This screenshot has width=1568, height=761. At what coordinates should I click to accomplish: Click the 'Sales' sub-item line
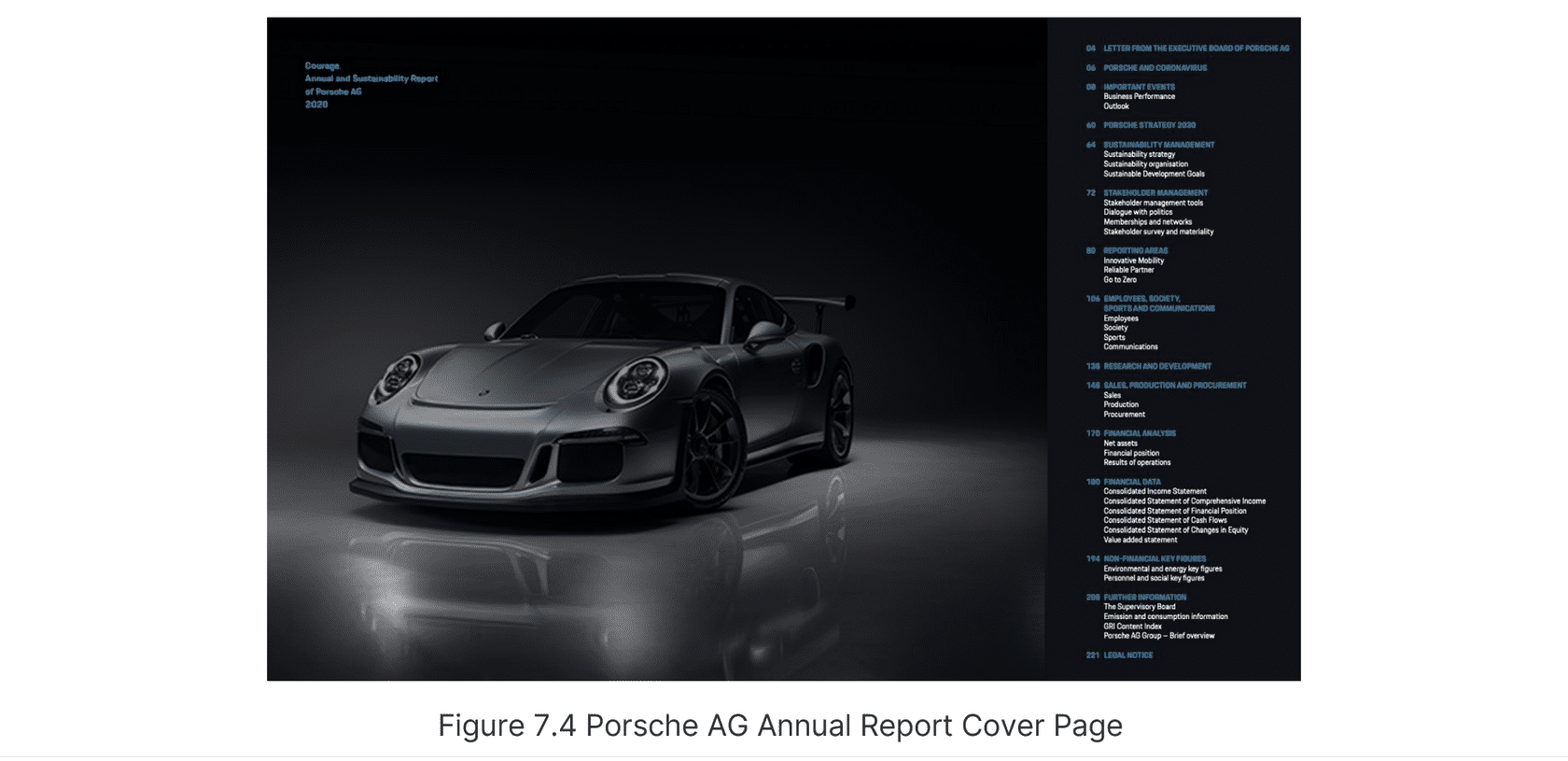coord(1113,395)
